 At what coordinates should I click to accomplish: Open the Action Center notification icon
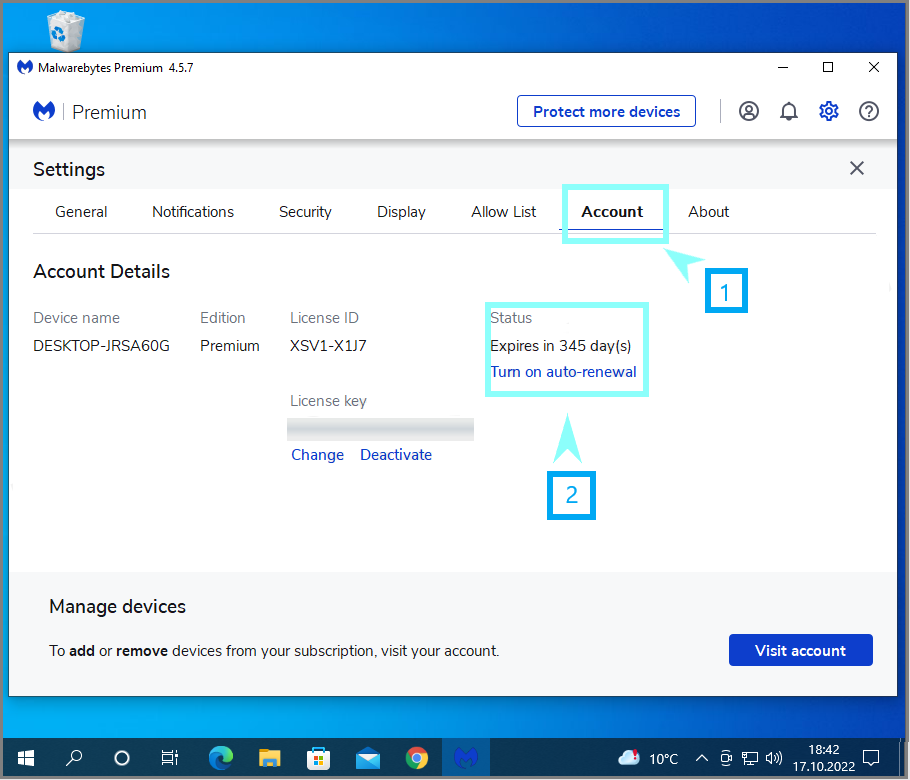coord(871,758)
